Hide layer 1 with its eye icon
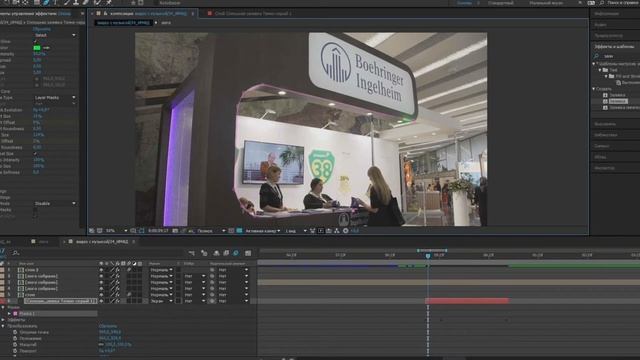The image size is (640, 360). point(101,270)
